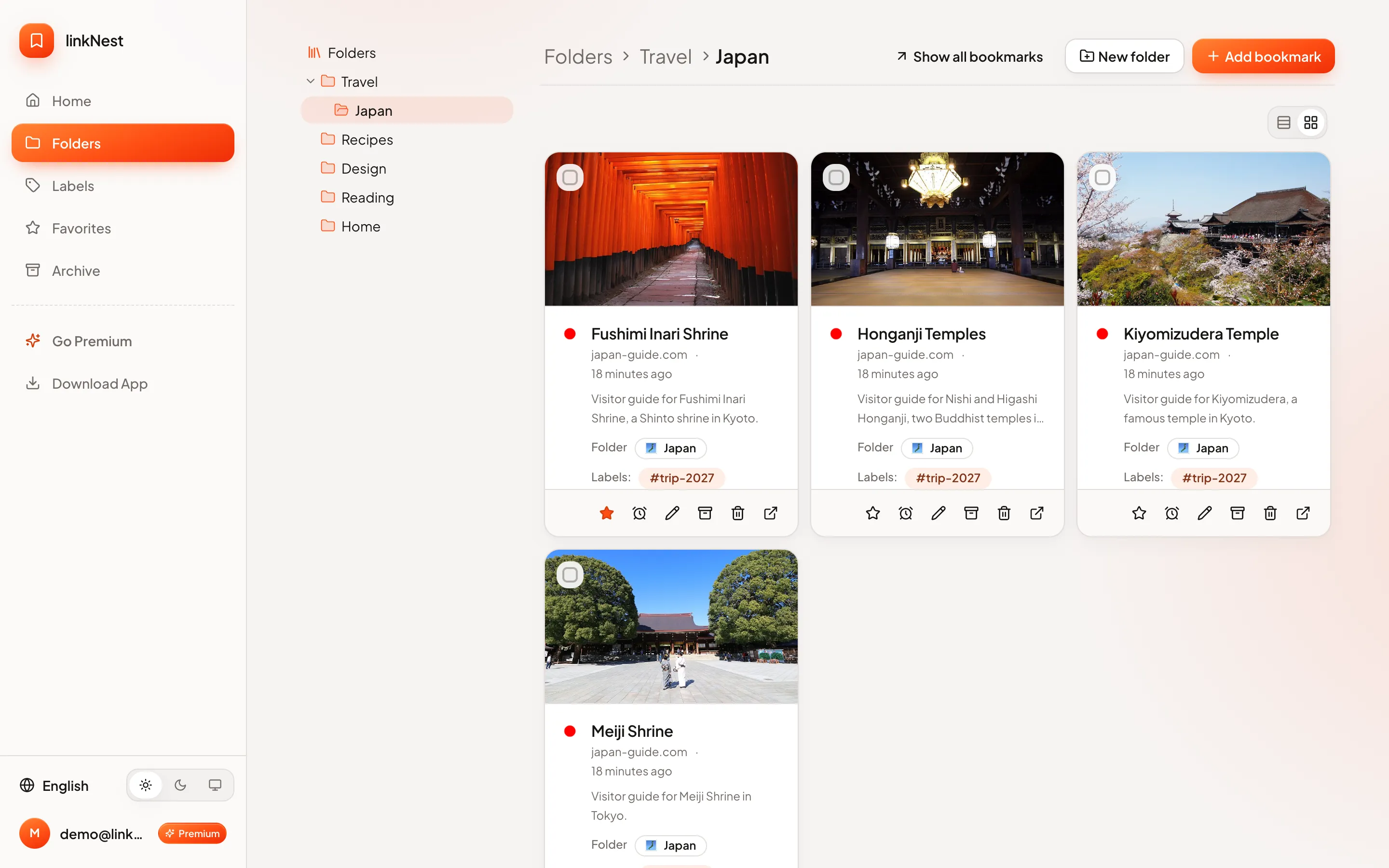Viewport: 1389px width, 868px height.
Task: Star the Kiyomizudera Temple bookmark
Action: tap(1139, 513)
